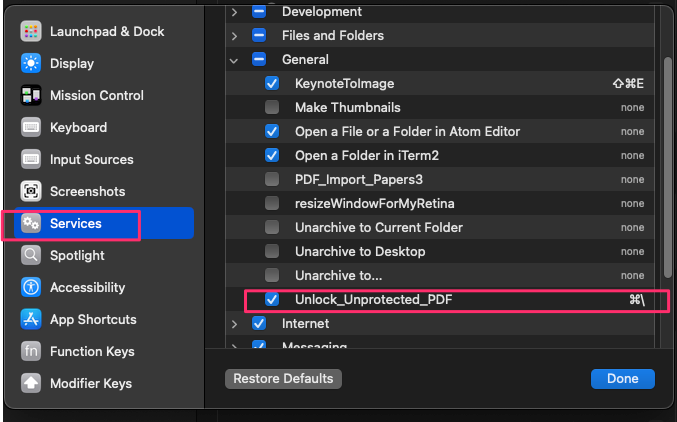Check Unarchive to Current Folder
This screenshot has width=677, height=422.
click(x=272, y=227)
